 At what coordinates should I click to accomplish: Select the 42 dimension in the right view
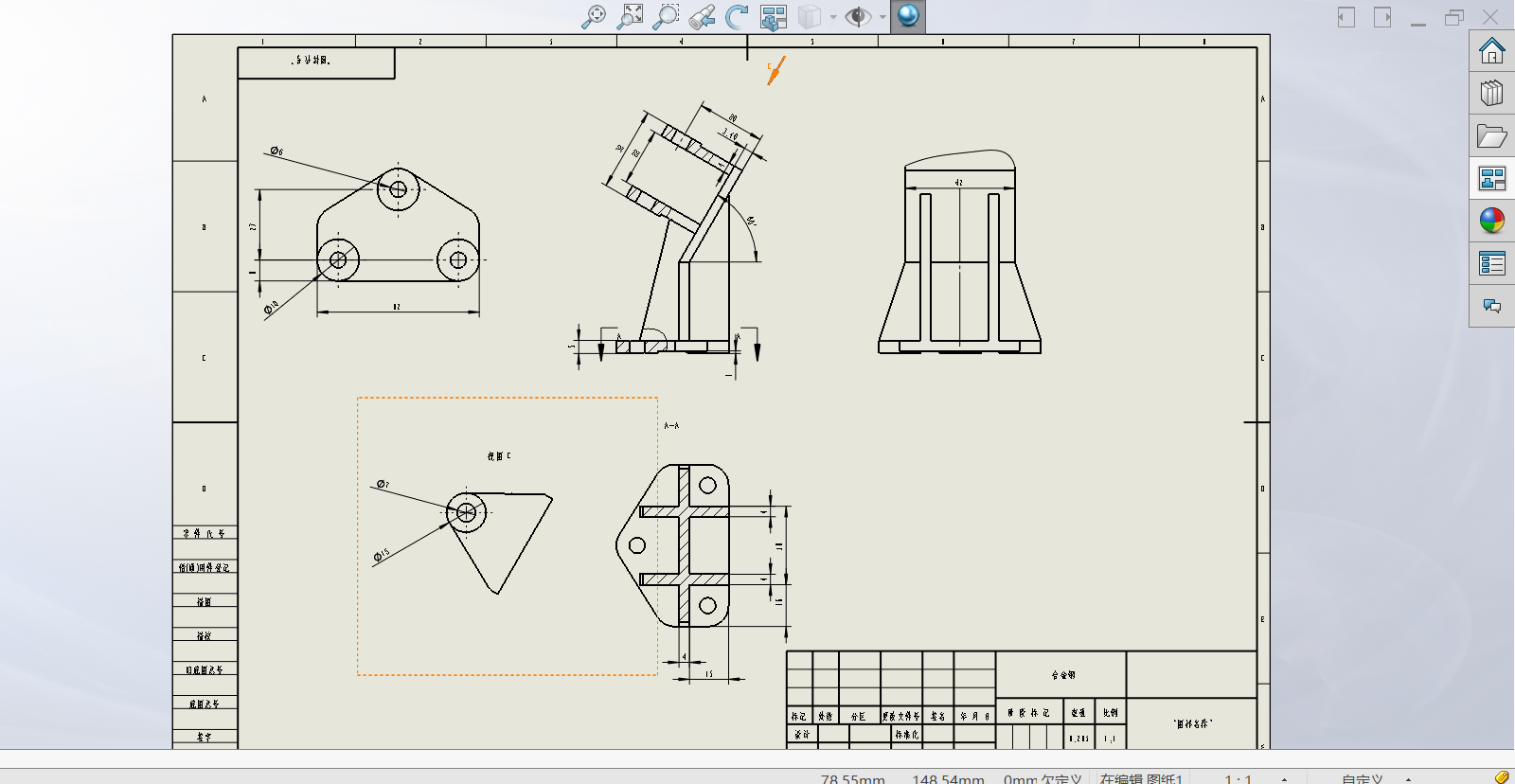coord(959,183)
